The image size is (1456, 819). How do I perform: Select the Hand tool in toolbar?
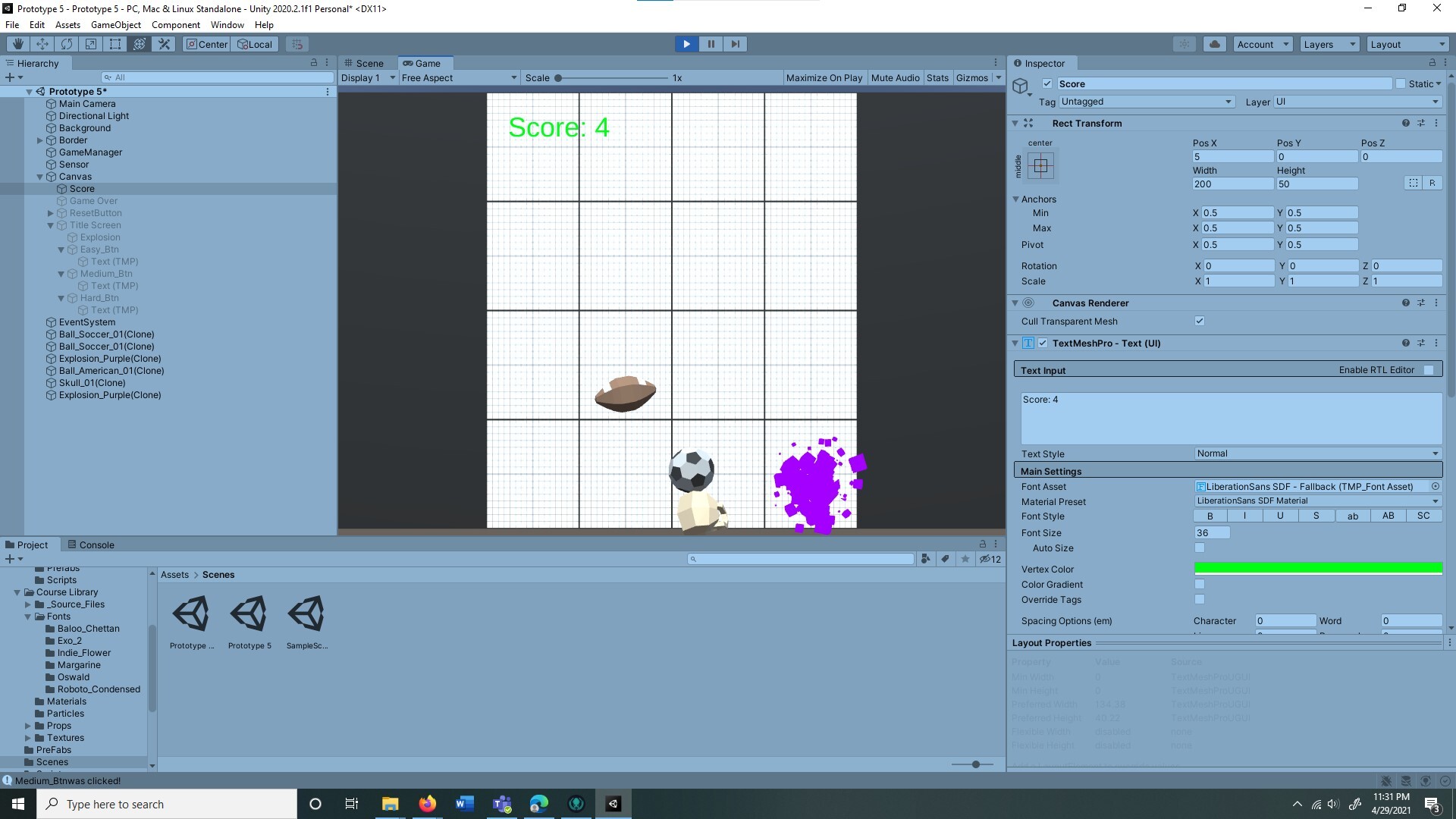coord(18,44)
